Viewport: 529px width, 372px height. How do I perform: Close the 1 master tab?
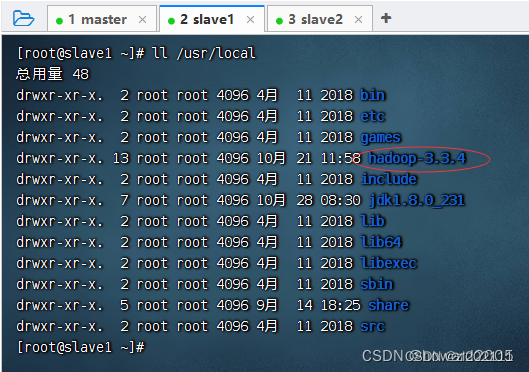tap(142, 20)
